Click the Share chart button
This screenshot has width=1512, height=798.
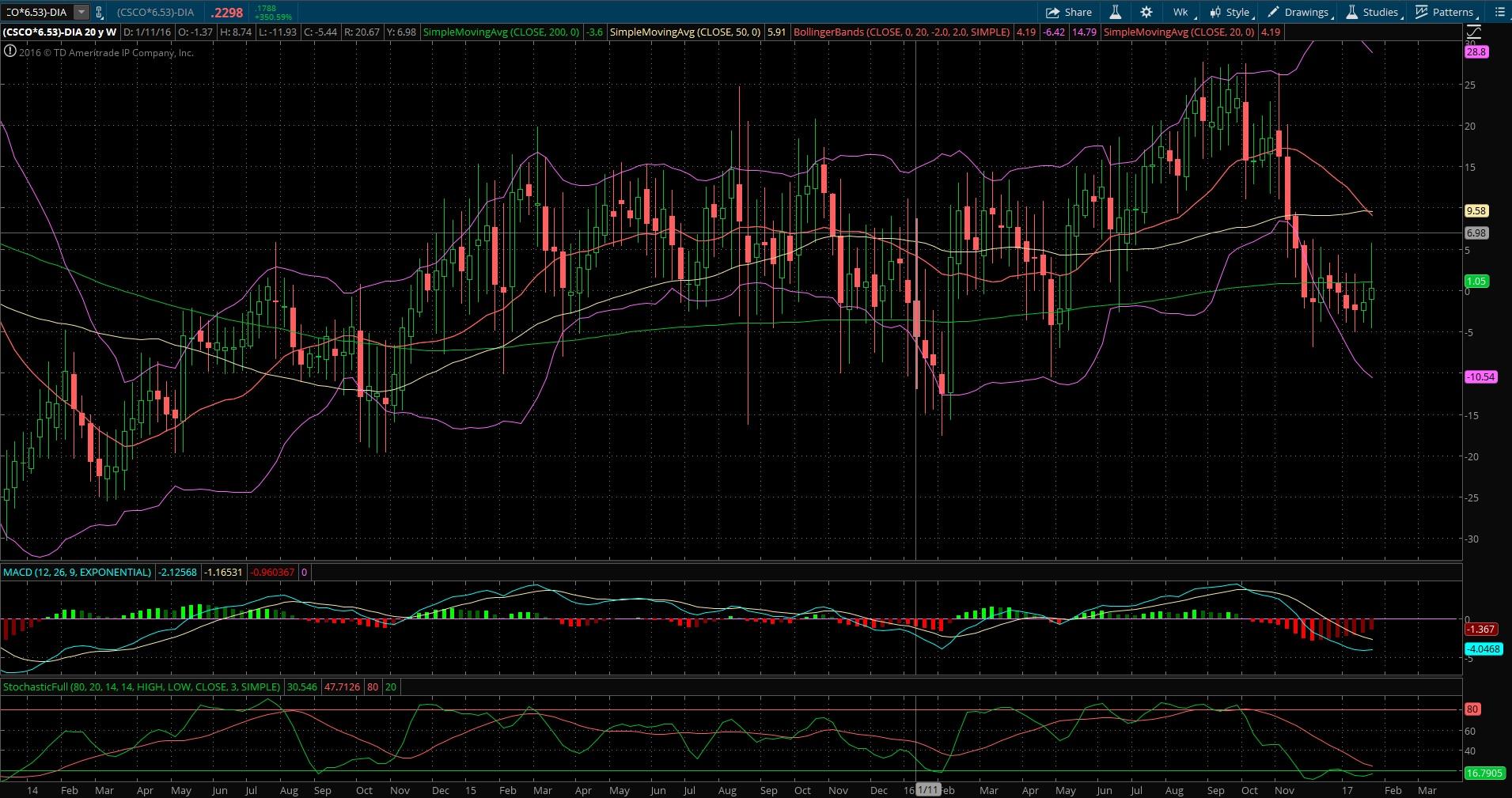pos(1068,12)
